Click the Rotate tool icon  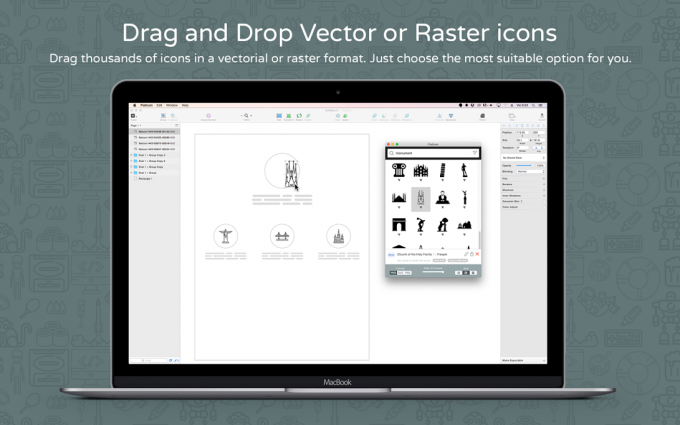[x=299, y=116]
